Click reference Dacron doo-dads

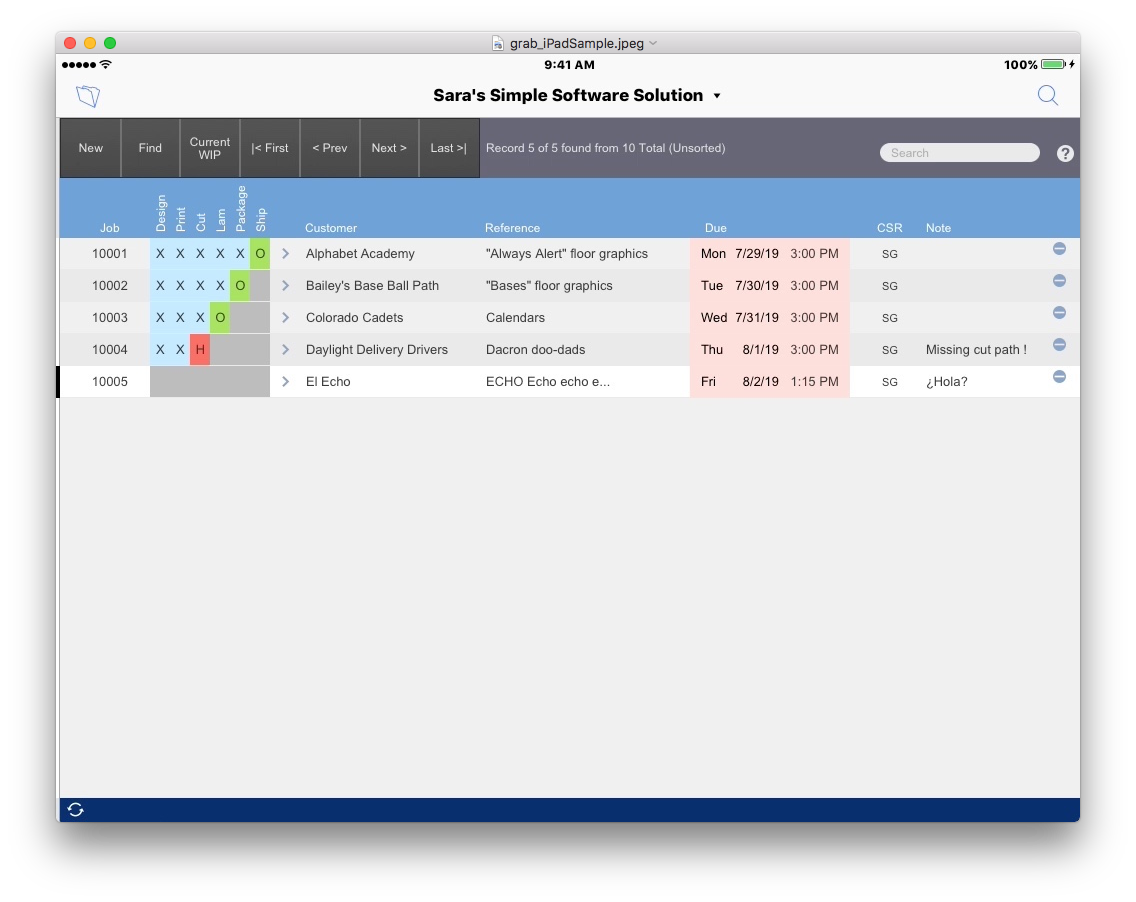(535, 349)
